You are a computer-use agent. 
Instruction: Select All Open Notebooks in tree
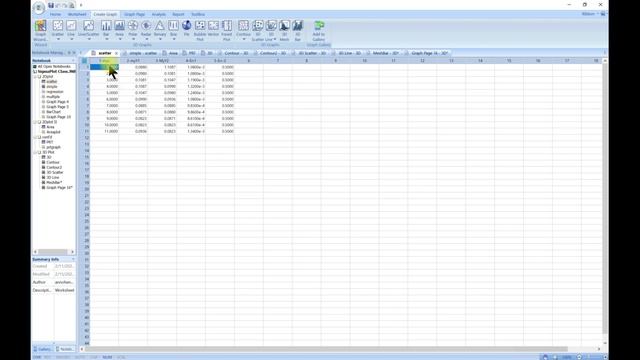point(53,66)
